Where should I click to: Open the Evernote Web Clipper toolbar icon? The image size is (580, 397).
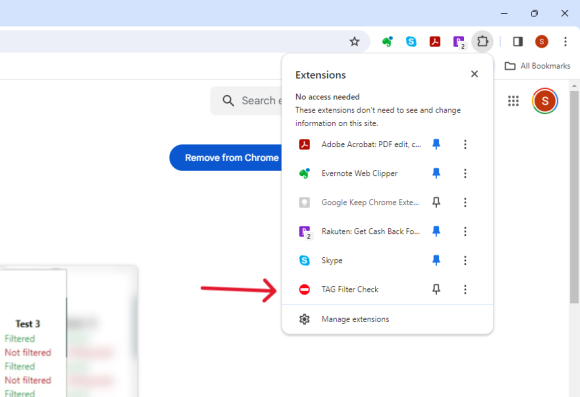(x=387, y=41)
